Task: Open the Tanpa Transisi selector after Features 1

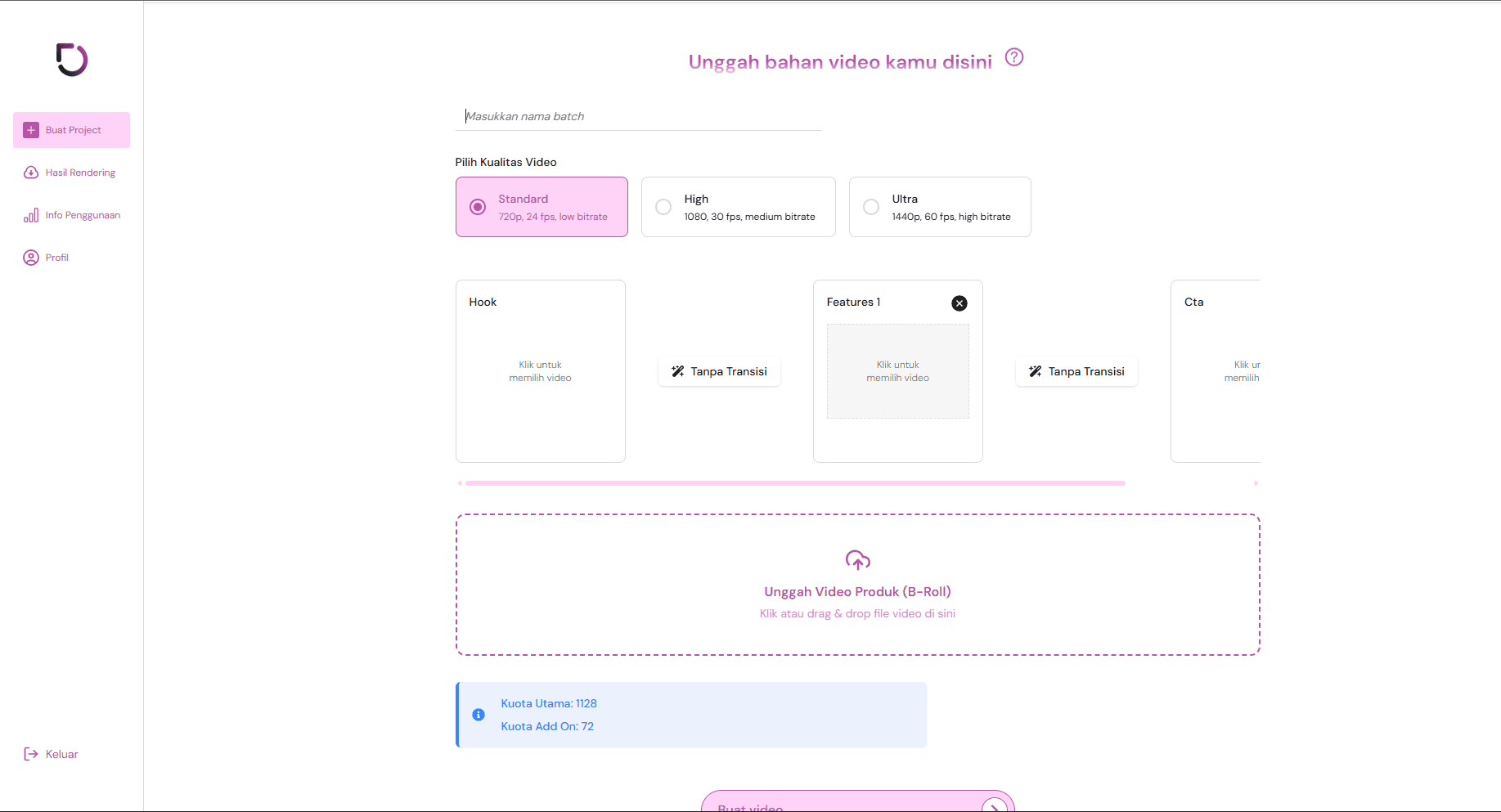Action: [1076, 371]
